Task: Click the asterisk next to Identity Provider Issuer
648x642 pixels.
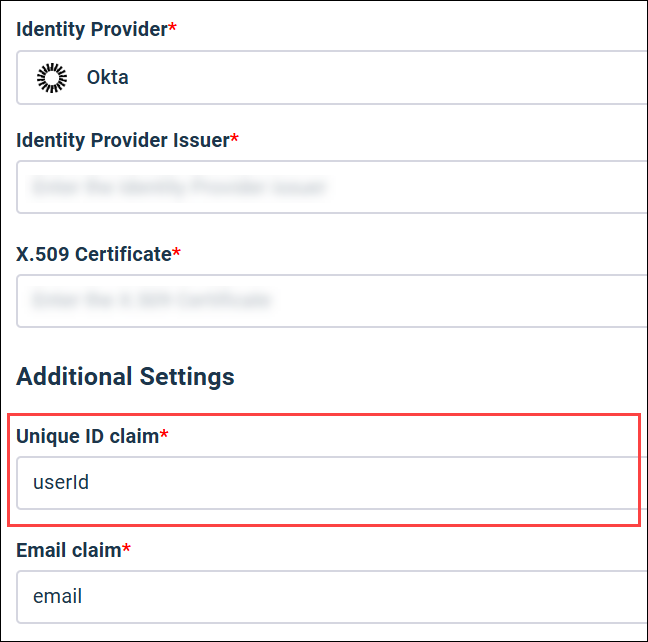Action: pyautogui.click(x=235, y=140)
